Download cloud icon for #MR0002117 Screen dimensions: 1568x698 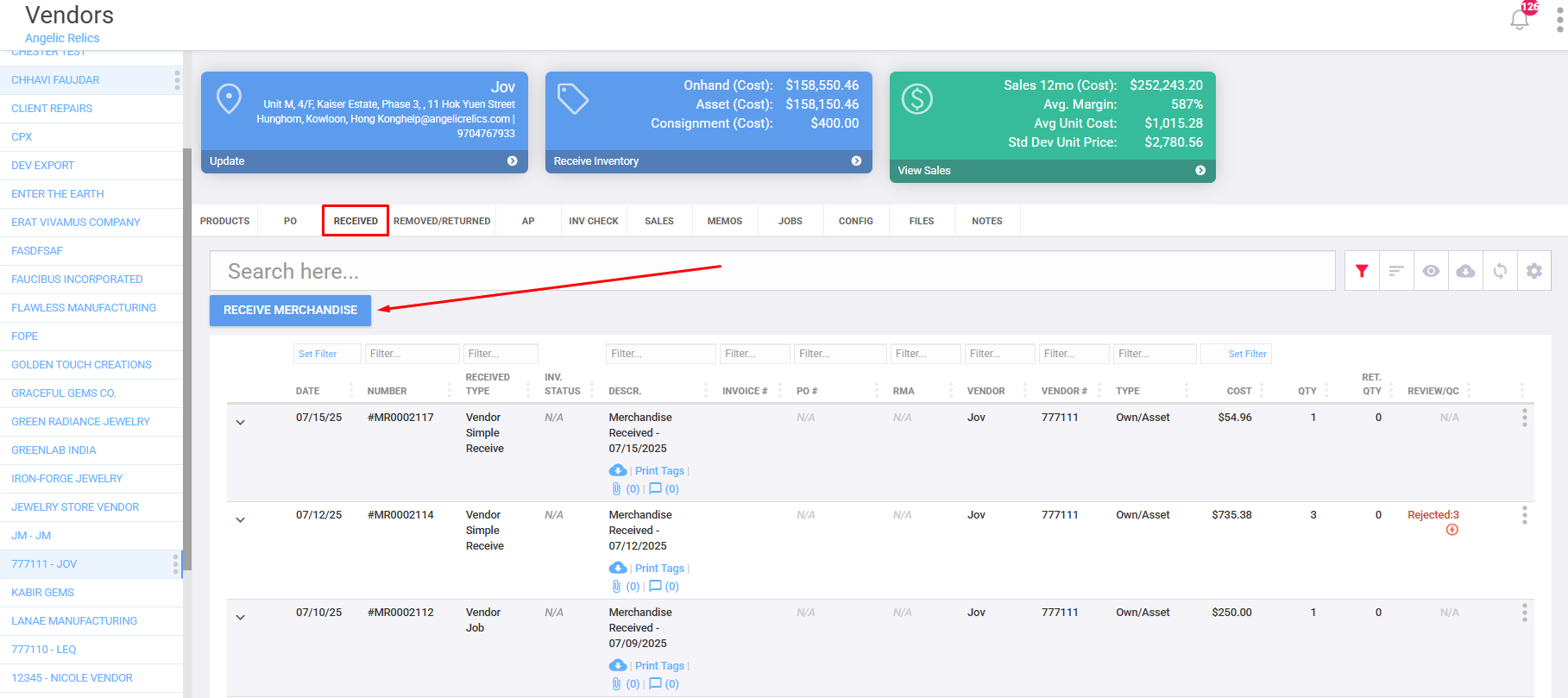(618, 470)
